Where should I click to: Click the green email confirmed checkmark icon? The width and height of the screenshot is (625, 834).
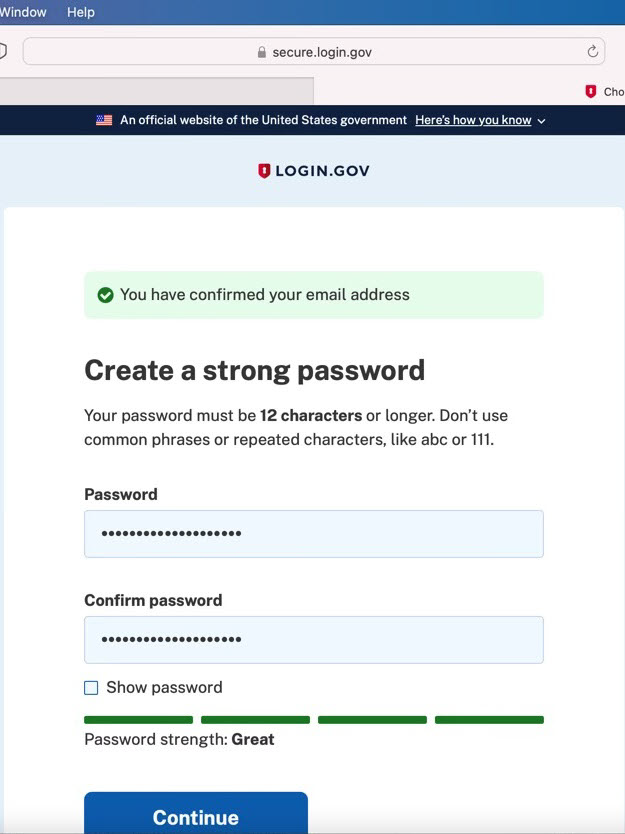tap(105, 295)
